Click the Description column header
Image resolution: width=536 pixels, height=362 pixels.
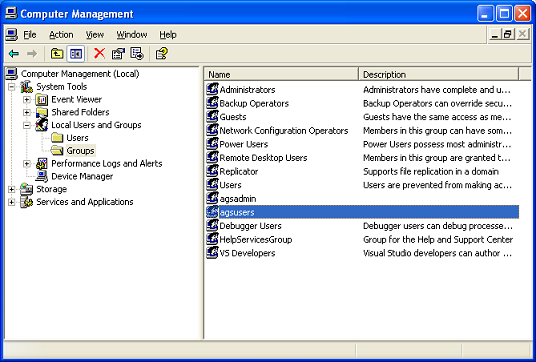click(x=439, y=75)
